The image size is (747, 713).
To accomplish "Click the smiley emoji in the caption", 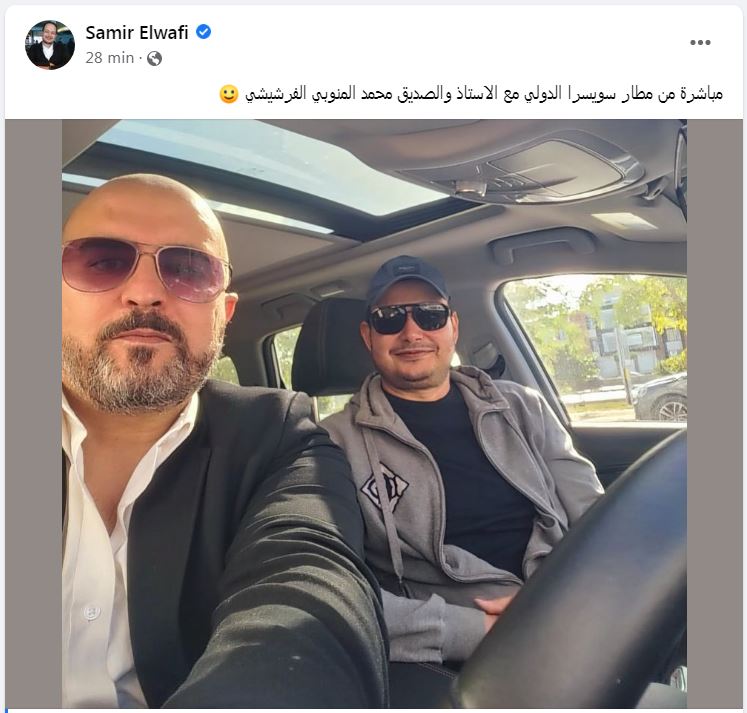I will 229,94.
